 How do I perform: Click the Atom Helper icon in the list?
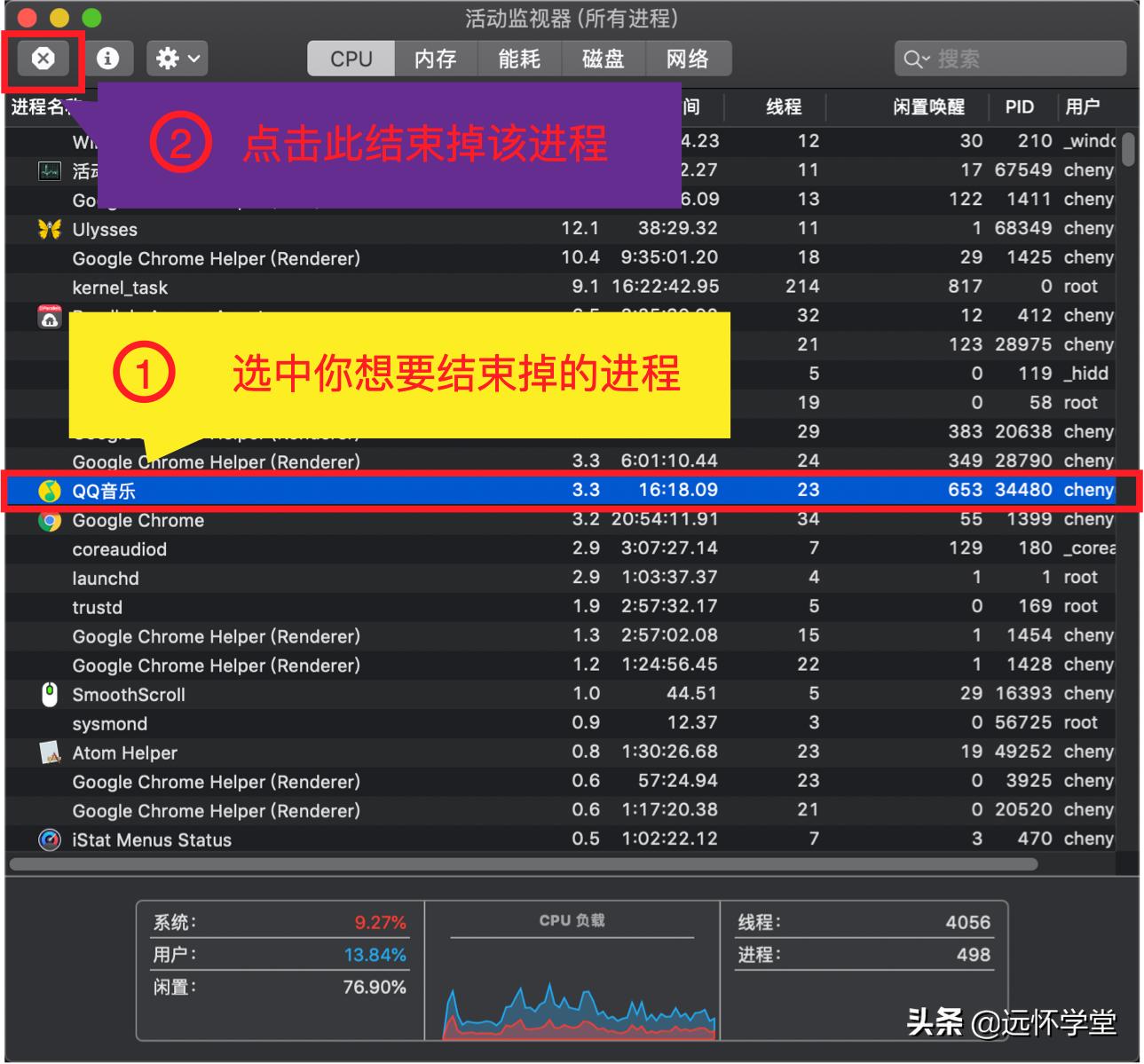(x=50, y=753)
